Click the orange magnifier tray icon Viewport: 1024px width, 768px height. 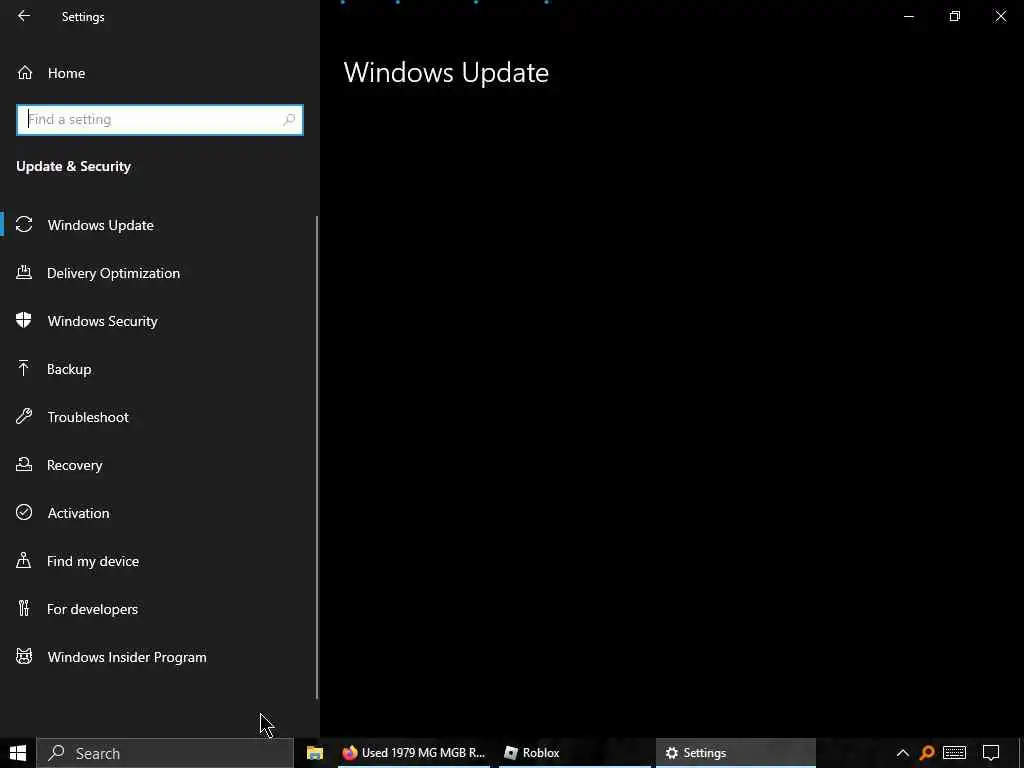(x=927, y=753)
